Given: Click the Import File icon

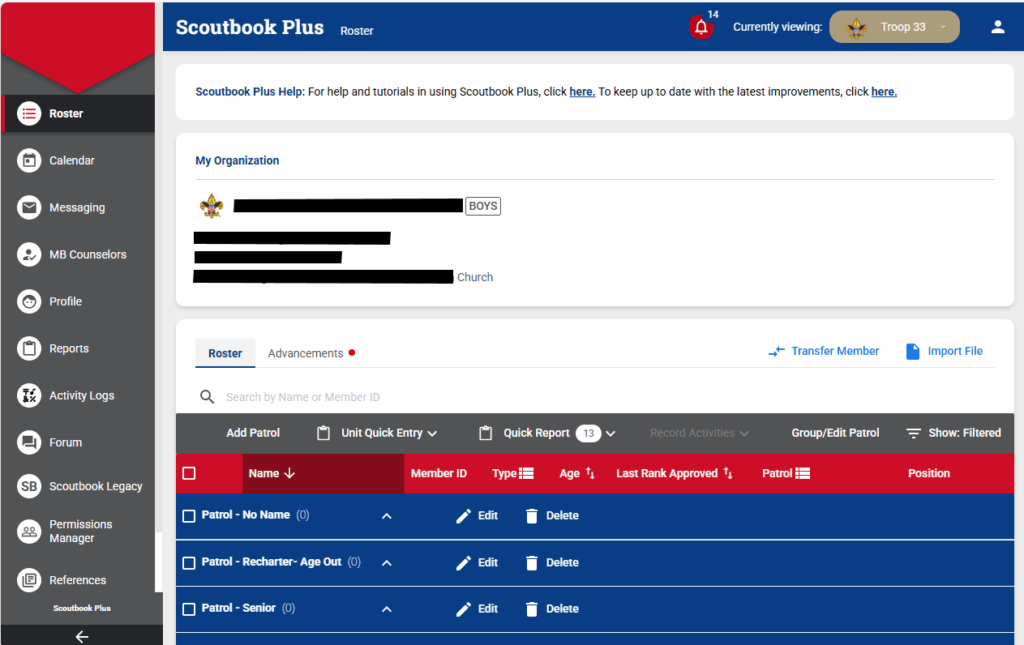Looking at the screenshot, I should coord(912,351).
